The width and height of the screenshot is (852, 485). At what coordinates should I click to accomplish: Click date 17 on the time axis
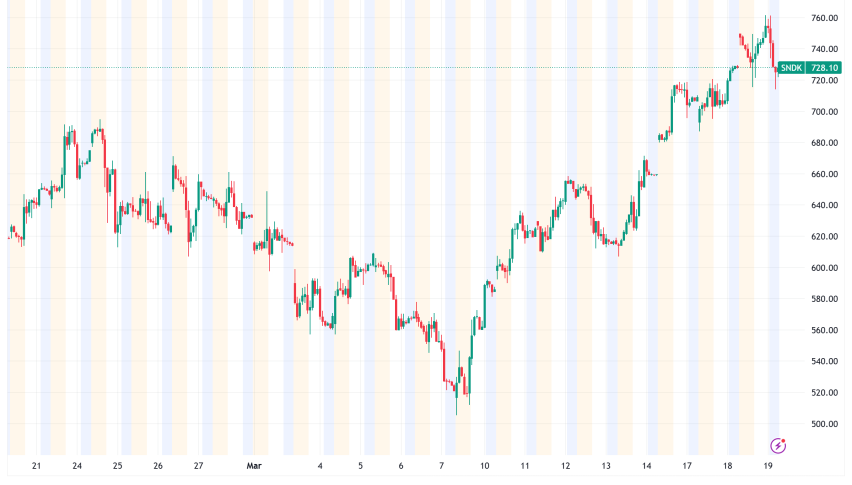click(688, 466)
